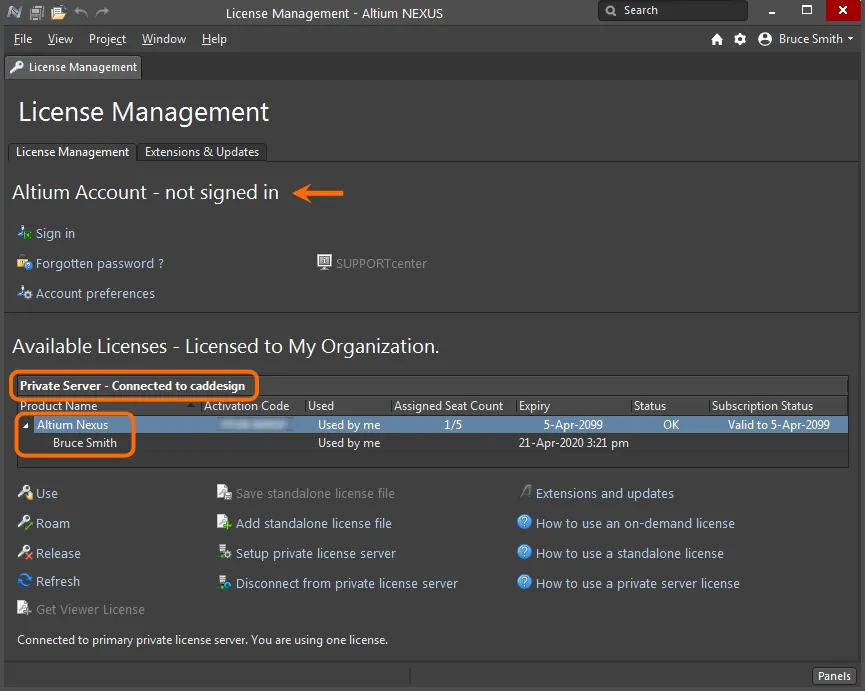Click the Release license icon
The width and height of the screenshot is (865, 691).
pyautogui.click(x=25, y=551)
